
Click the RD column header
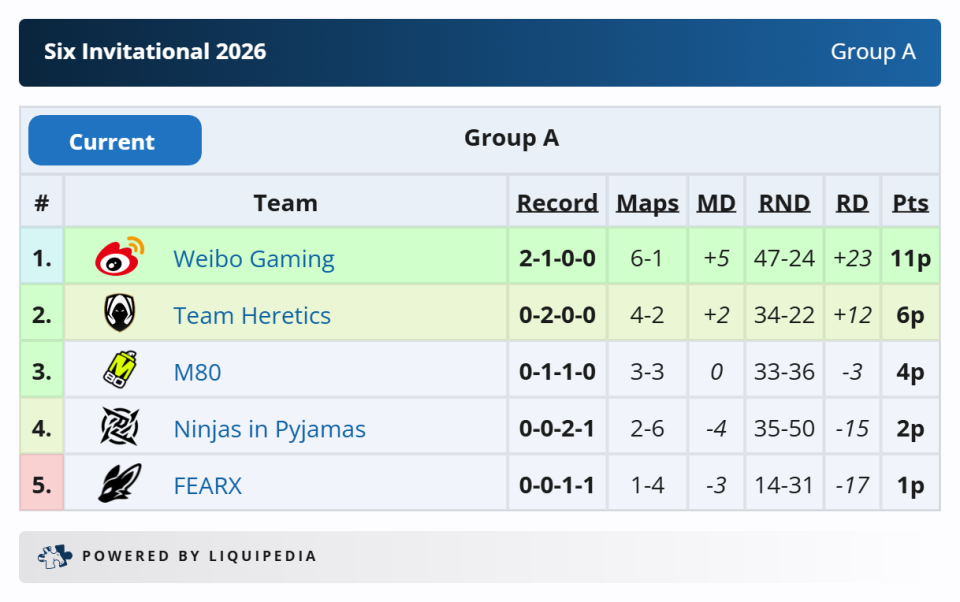pos(852,203)
